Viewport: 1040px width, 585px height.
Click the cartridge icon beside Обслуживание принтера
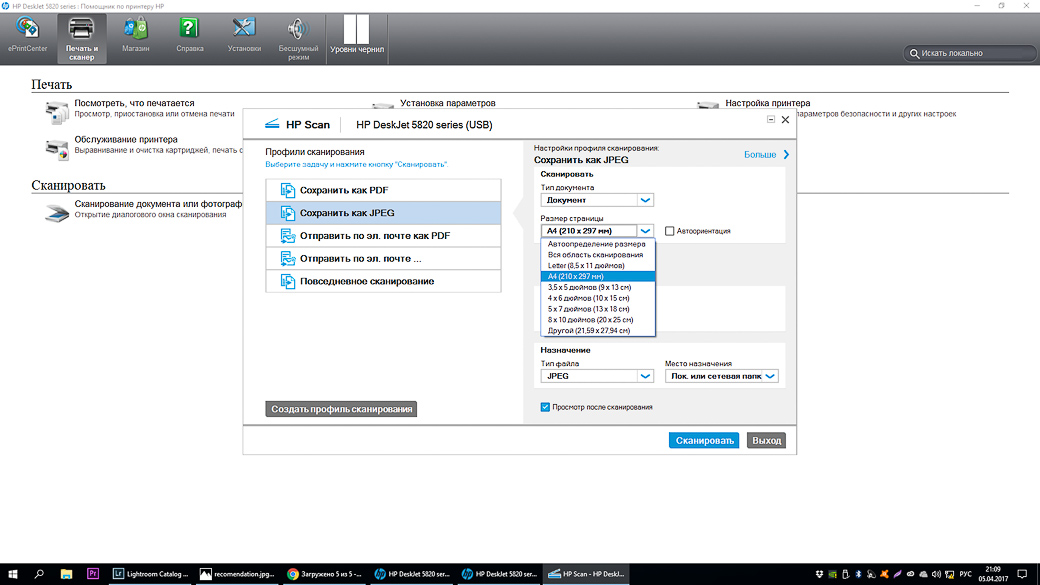(56, 148)
